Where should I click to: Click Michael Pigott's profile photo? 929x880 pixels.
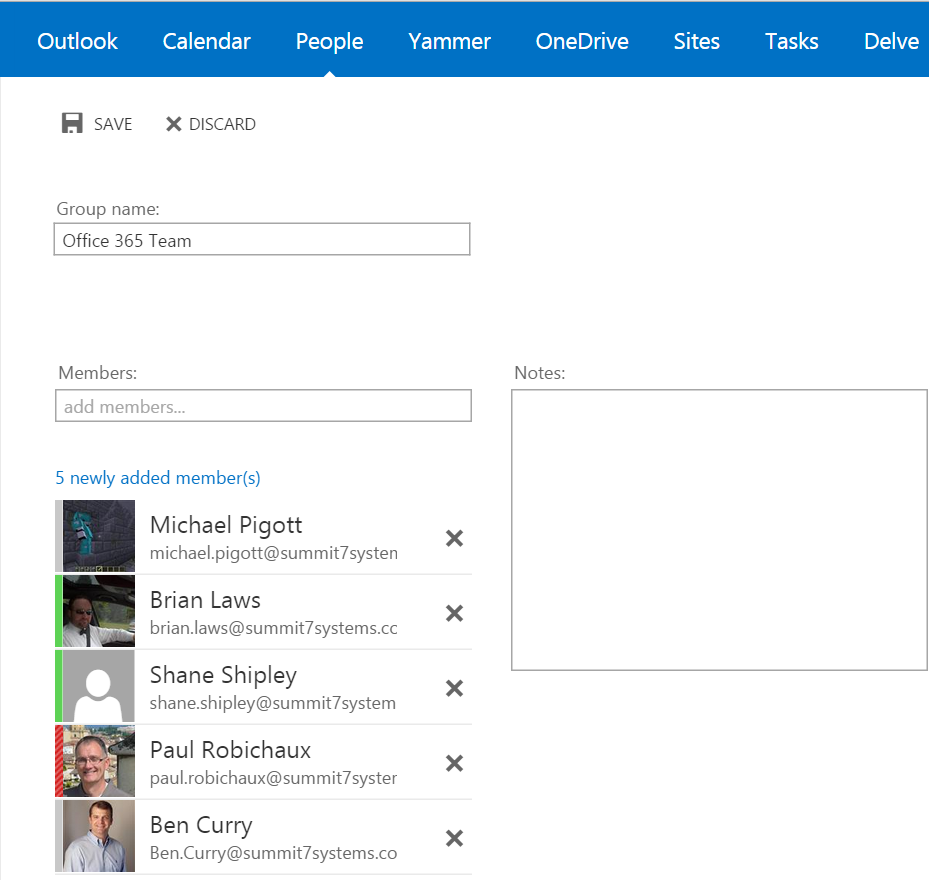[x=98, y=536]
